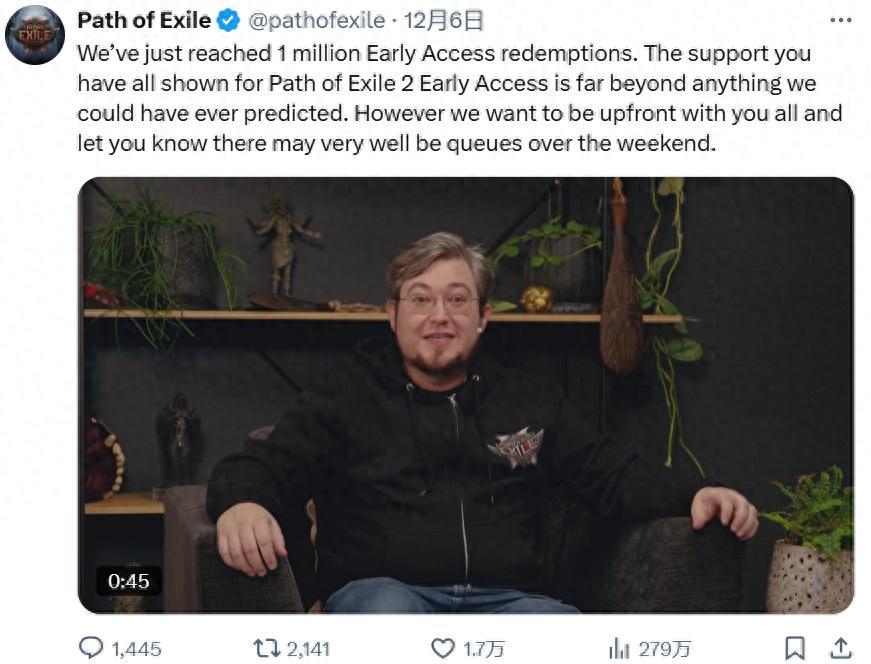Click the reply speech bubble icon

point(91,649)
